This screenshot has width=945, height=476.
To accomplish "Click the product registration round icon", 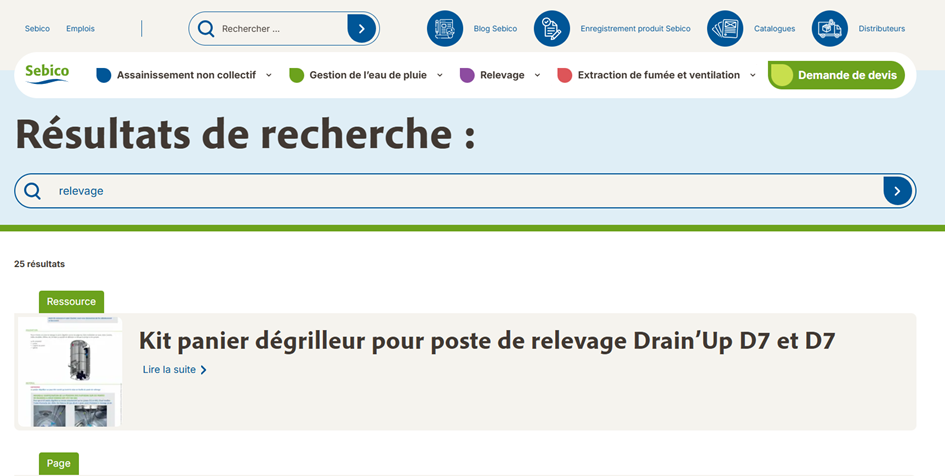I will [551, 28].
